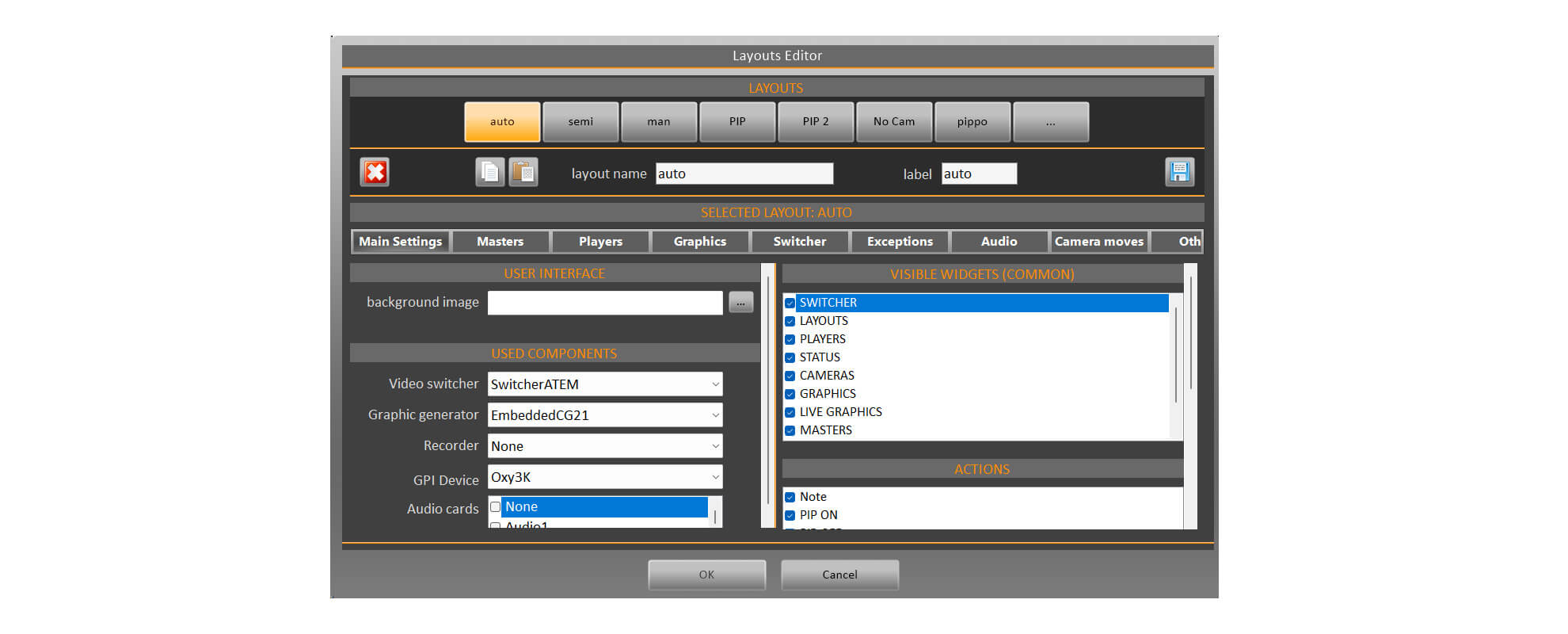This screenshot has height=634, width=1568.
Task: Browse for background image with ellipsis button
Action: [740, 303]
